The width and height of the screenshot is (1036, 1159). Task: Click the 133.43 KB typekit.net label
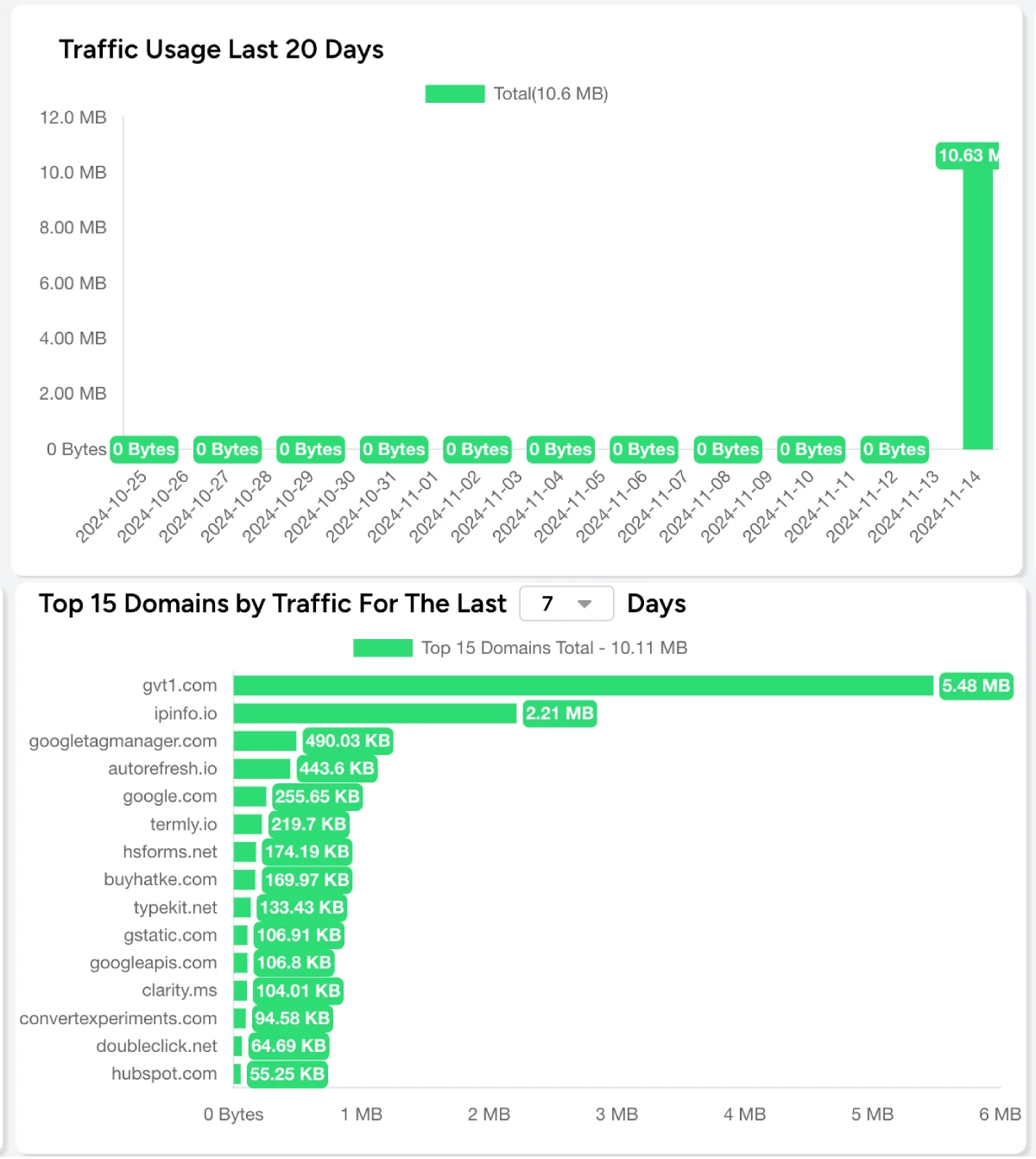[x=301, y=908]
